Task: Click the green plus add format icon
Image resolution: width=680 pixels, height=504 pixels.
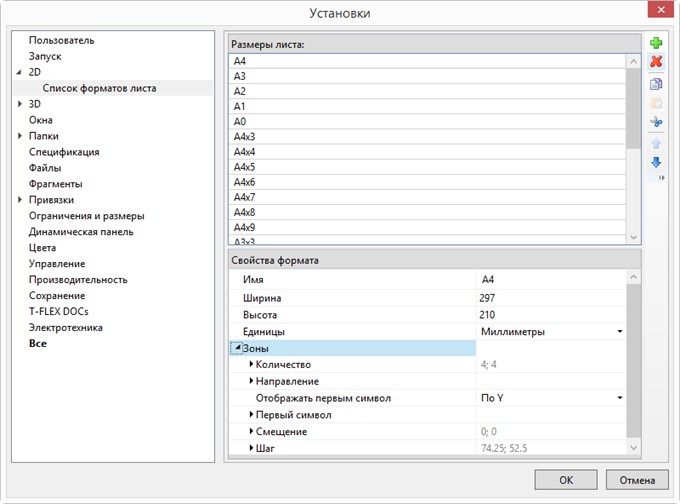Action: [656, 43]
